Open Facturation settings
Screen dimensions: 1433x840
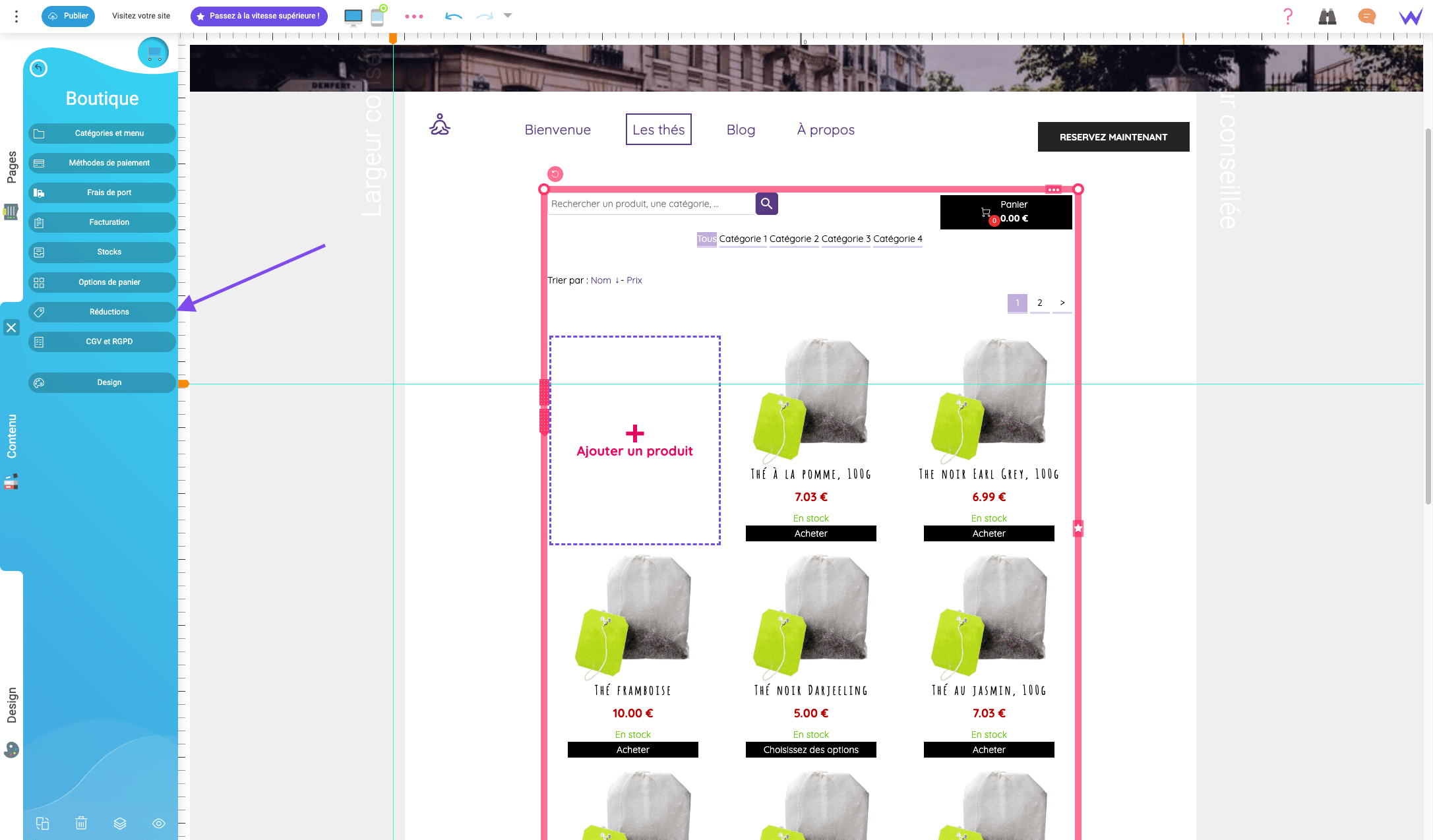pyautogui.click(x=102, y=222)
